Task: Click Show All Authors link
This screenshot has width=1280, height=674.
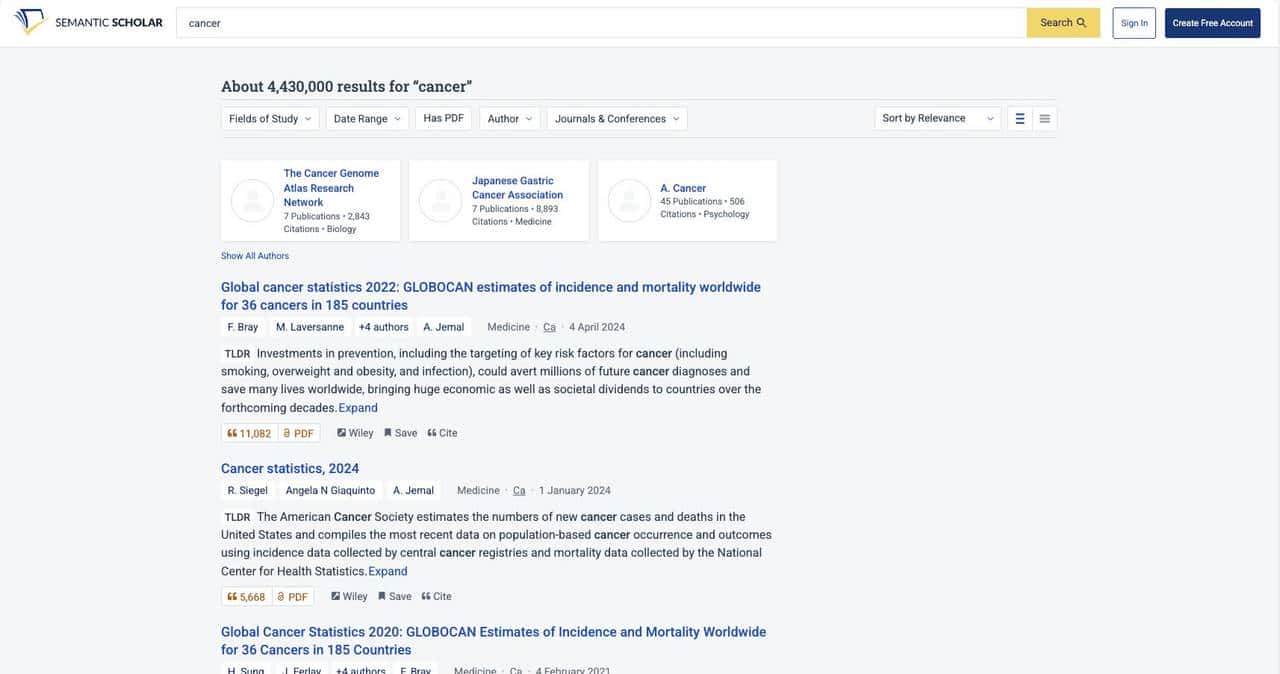Action: point(255,256)
